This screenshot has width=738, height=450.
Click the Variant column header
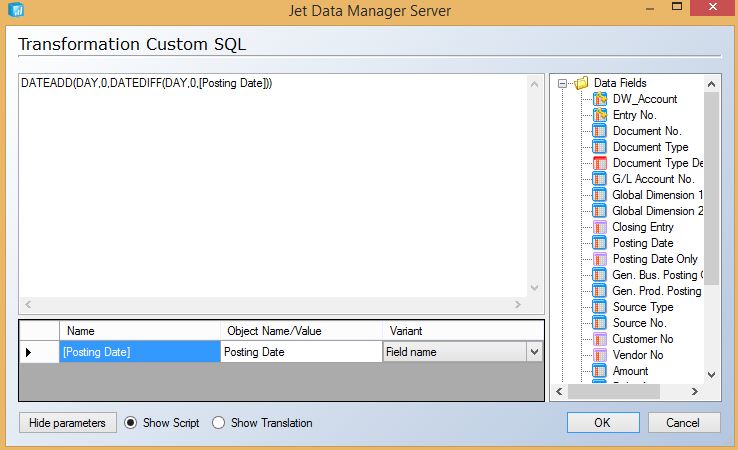pos(463,331)
